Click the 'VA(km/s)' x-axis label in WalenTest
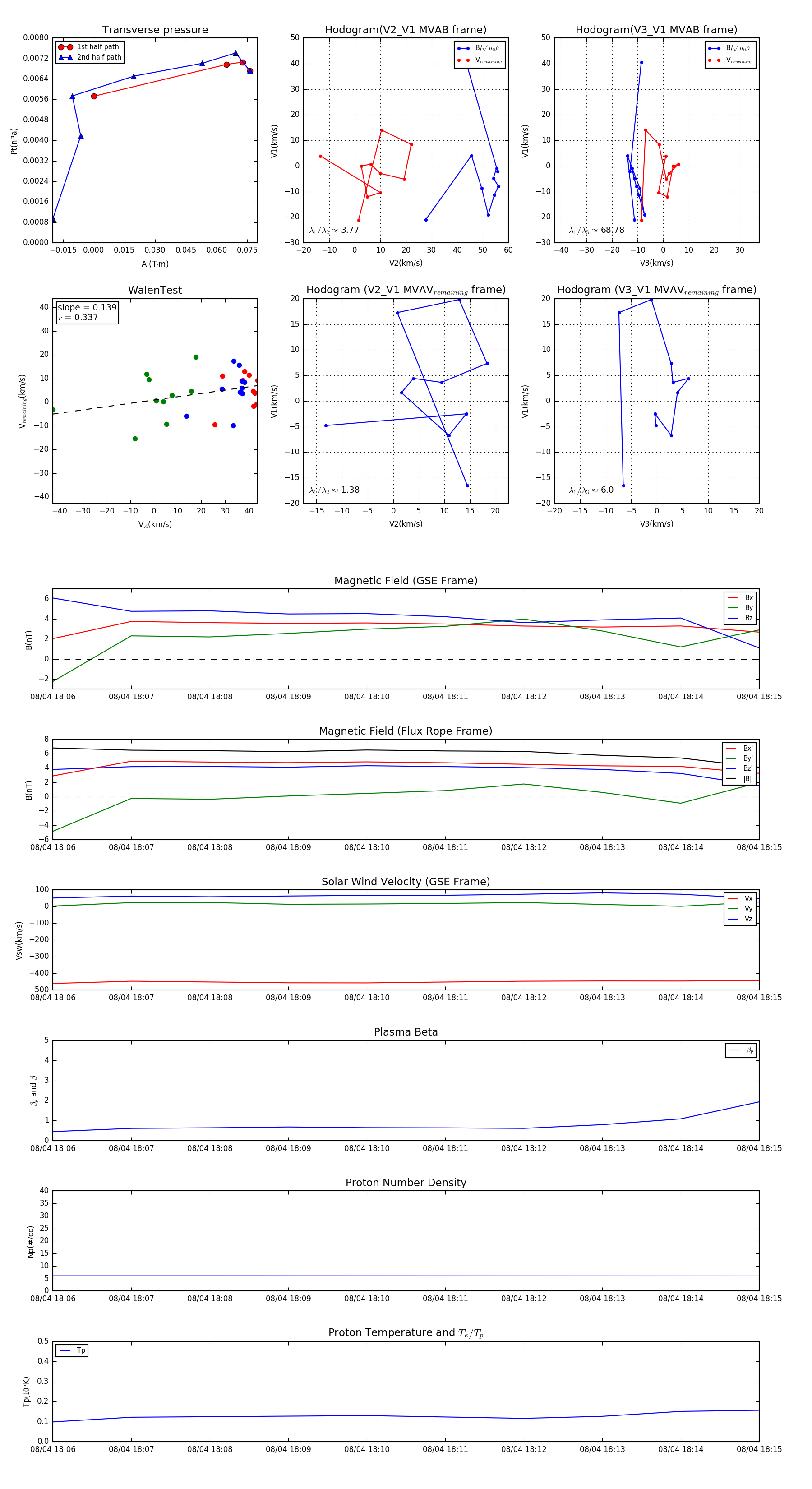The height and width of the screenshot is (1489, 812). click(x=155, y=524)
